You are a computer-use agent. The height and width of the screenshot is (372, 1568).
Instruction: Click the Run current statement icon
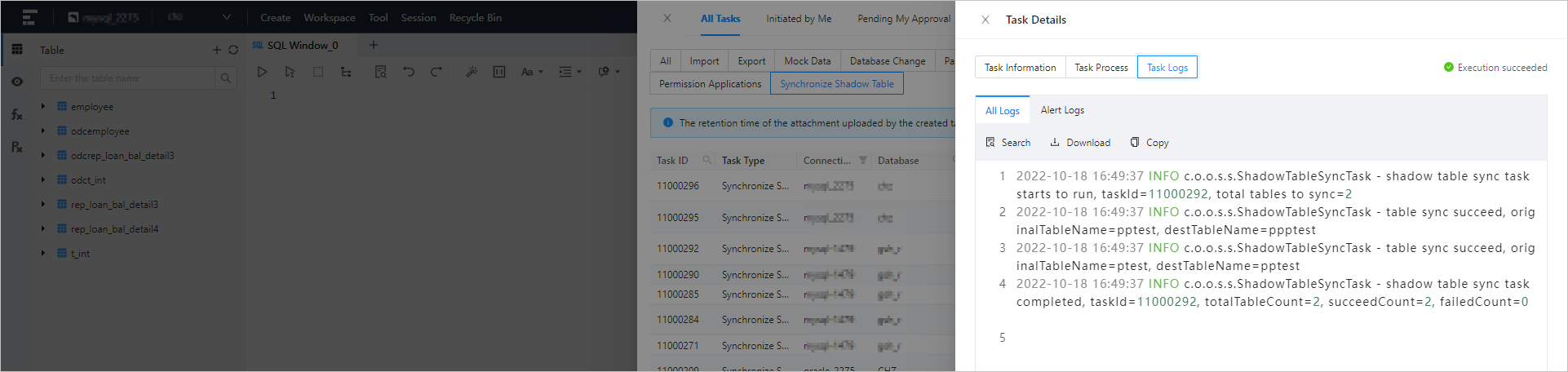click(290, 72)
